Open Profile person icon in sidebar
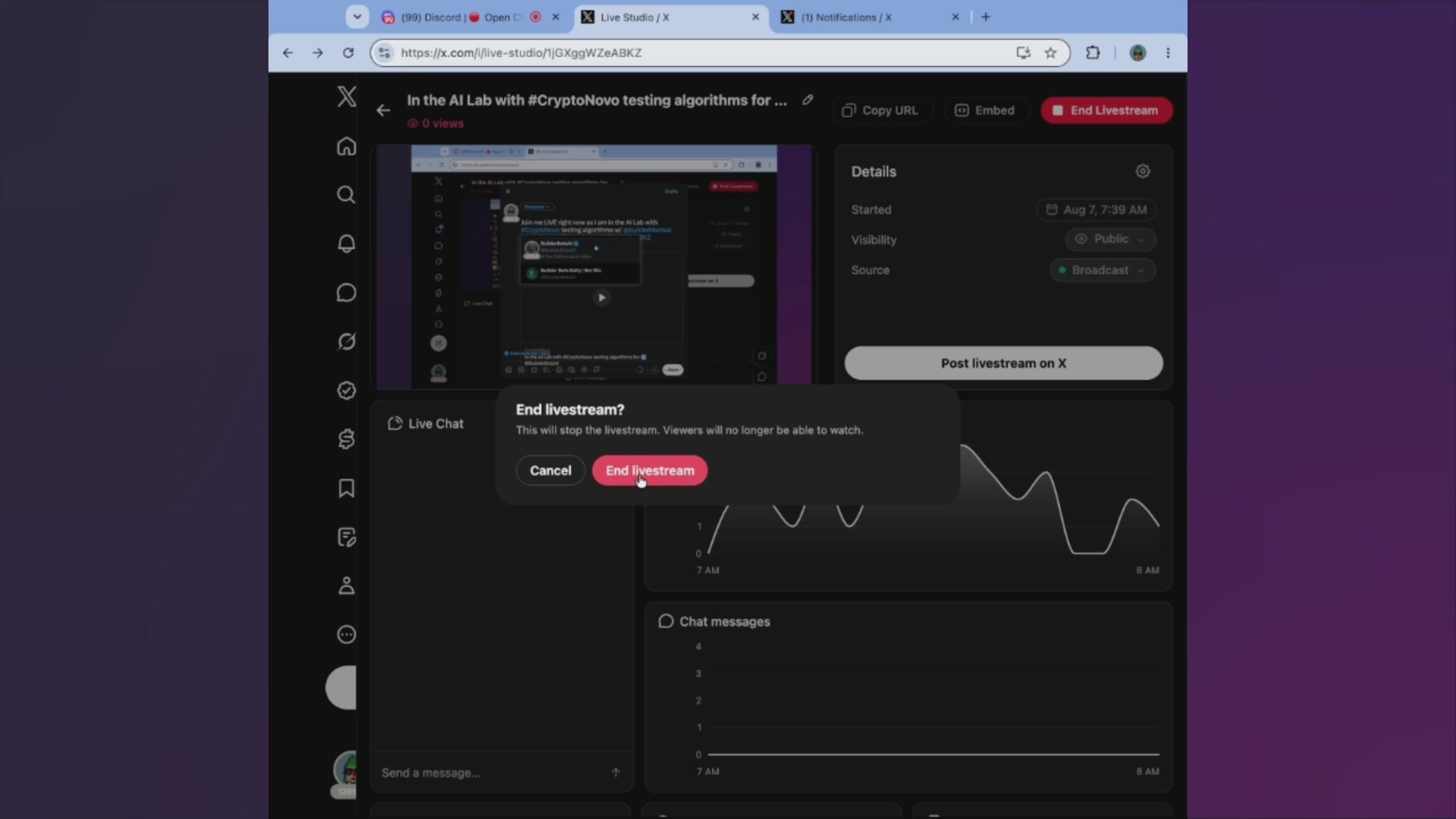 [x=347, y=585]
